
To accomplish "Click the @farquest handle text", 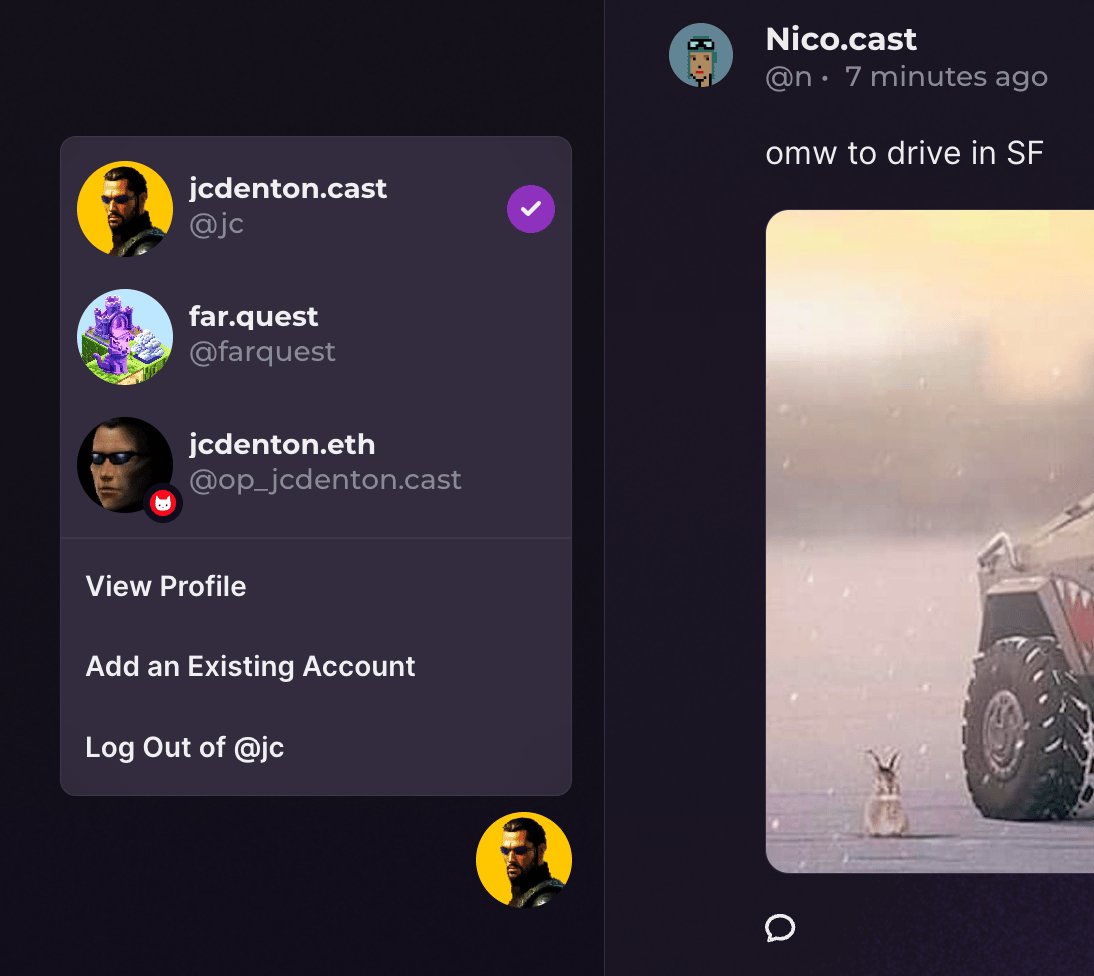I will [262, 352].
